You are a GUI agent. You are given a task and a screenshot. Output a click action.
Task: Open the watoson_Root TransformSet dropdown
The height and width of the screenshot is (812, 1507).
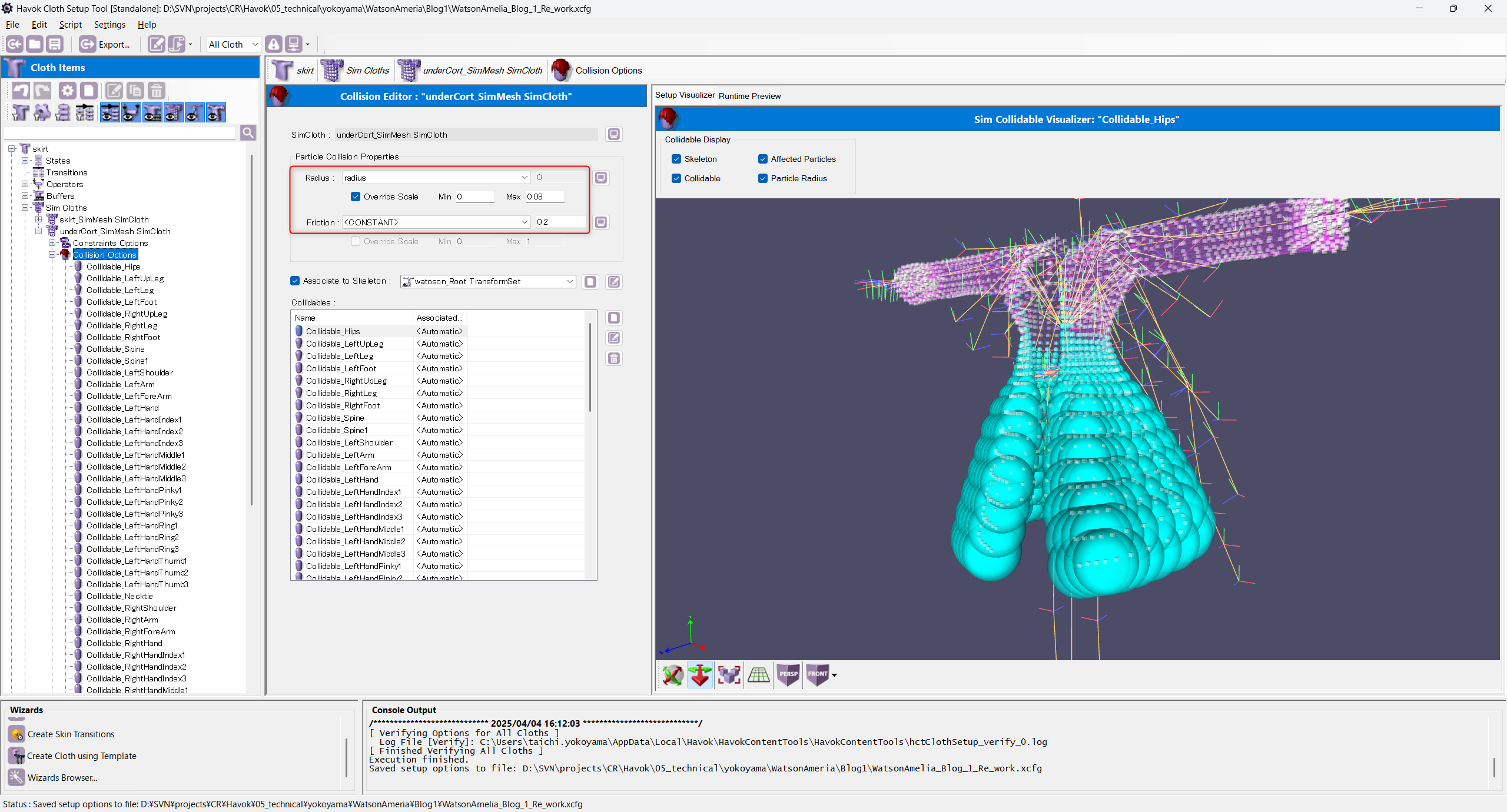pos(487,281)
